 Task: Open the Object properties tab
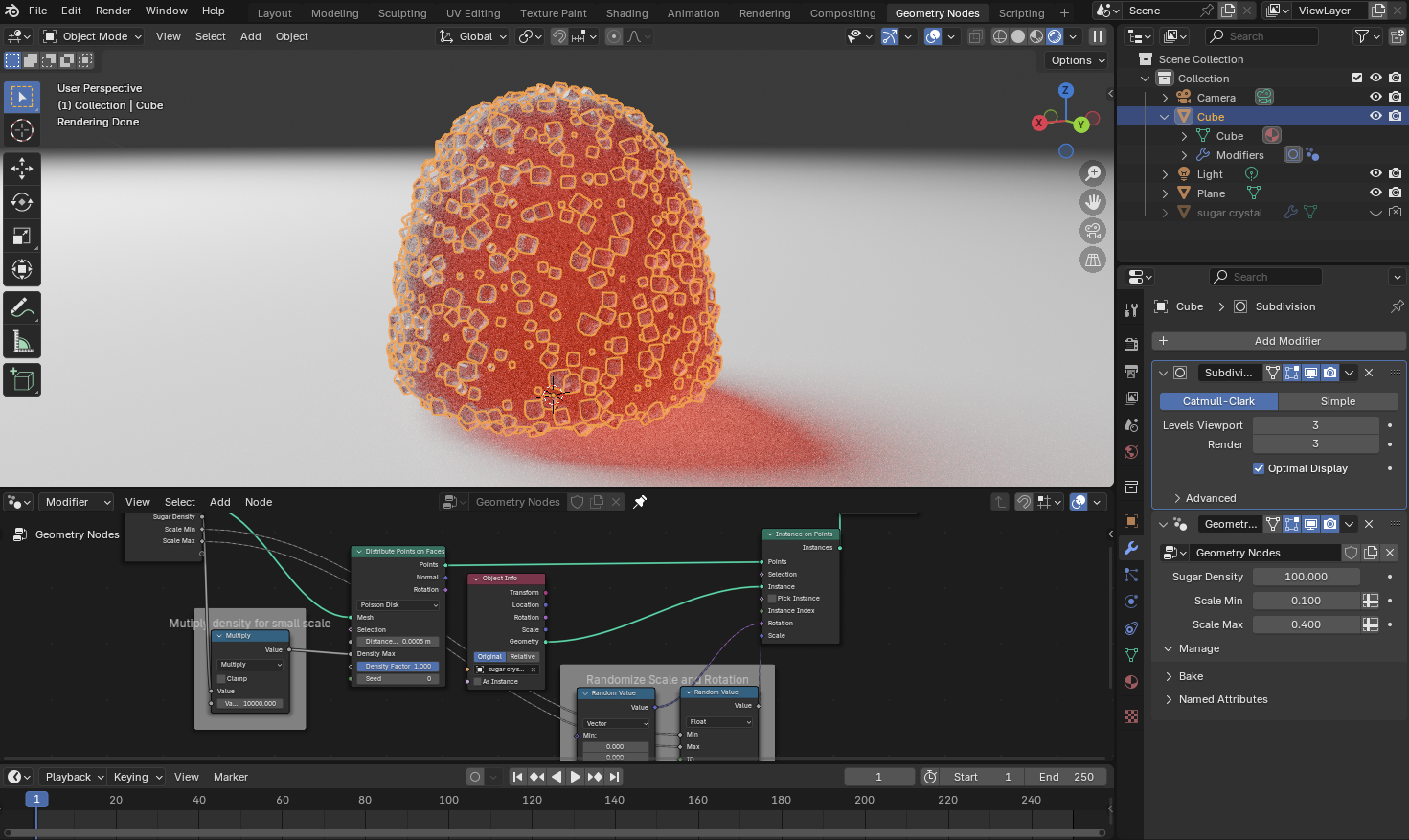[1131, 521]
